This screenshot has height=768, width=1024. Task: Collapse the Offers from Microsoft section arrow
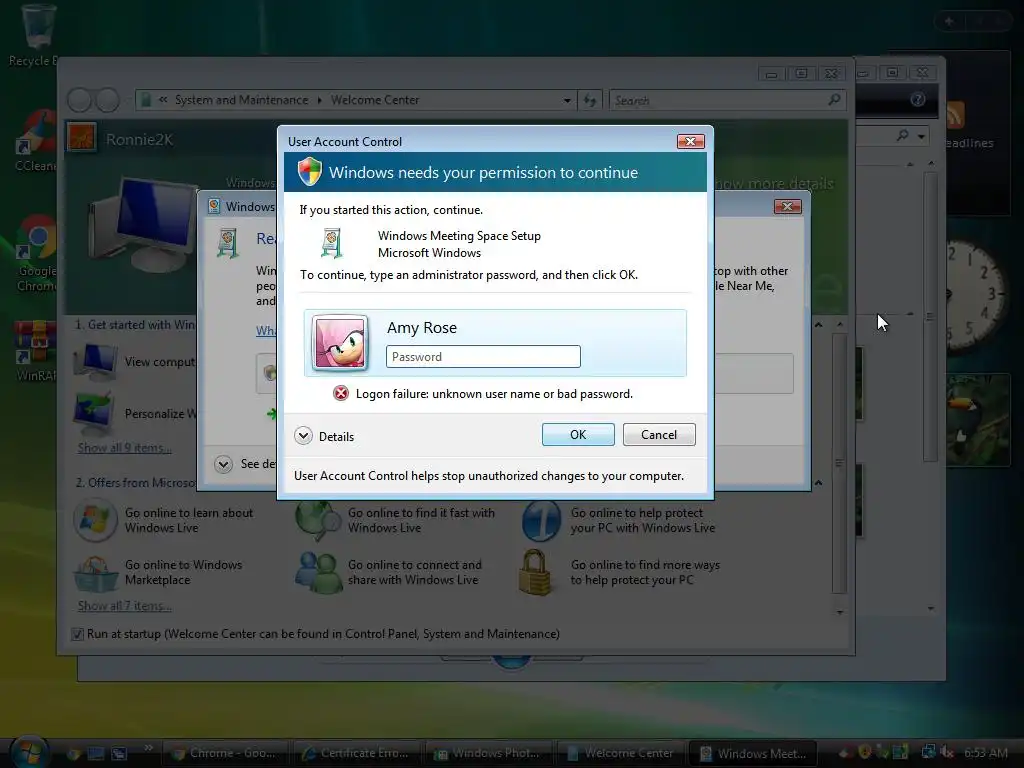coord(818,483)
